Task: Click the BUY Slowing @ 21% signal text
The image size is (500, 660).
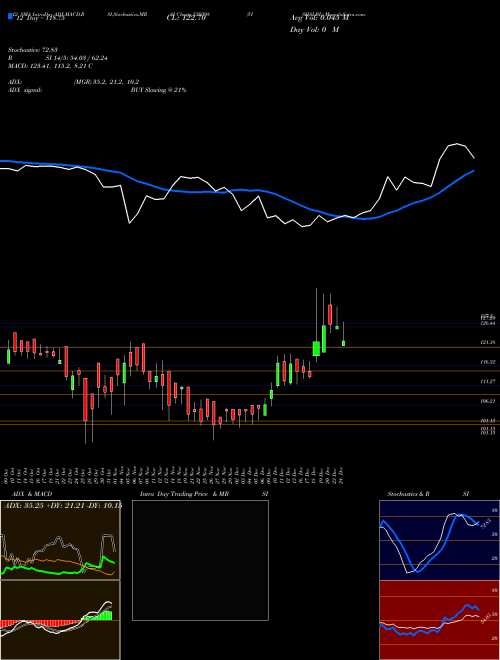Action: (x=158, y=90)
